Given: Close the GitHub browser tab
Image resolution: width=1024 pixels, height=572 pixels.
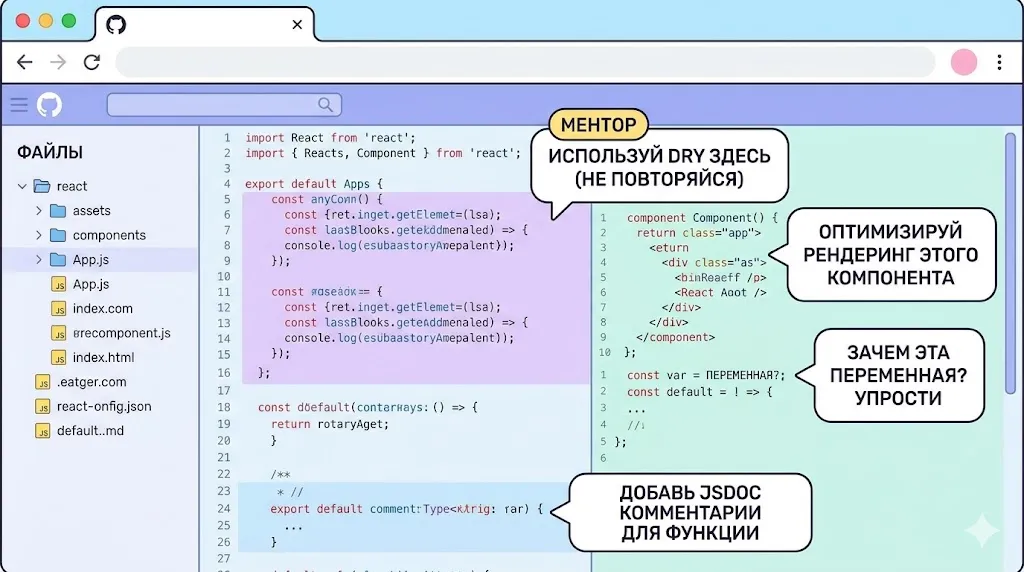Looking at the screenshot, I should [297, 25].
